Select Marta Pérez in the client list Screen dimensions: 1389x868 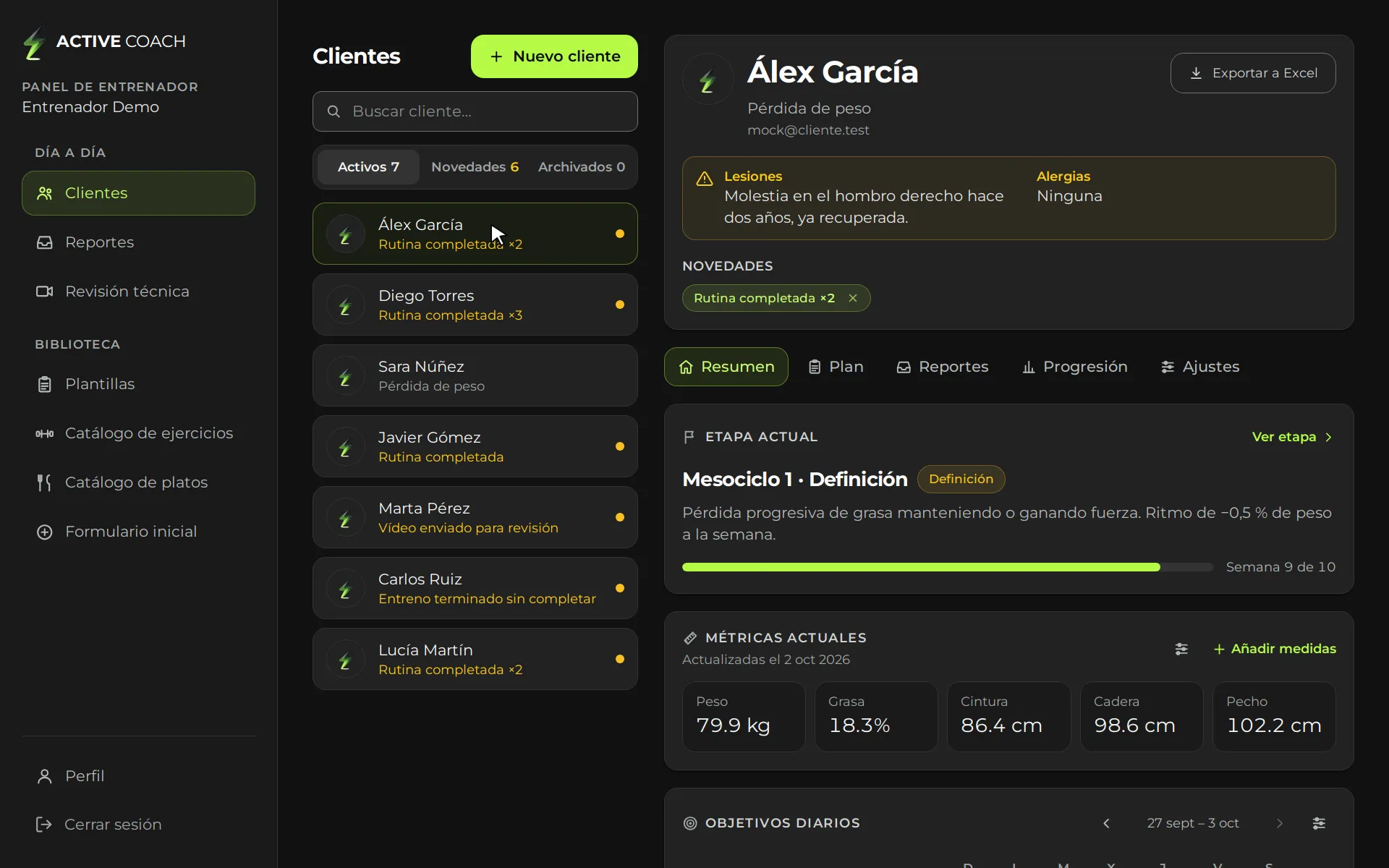475,517
